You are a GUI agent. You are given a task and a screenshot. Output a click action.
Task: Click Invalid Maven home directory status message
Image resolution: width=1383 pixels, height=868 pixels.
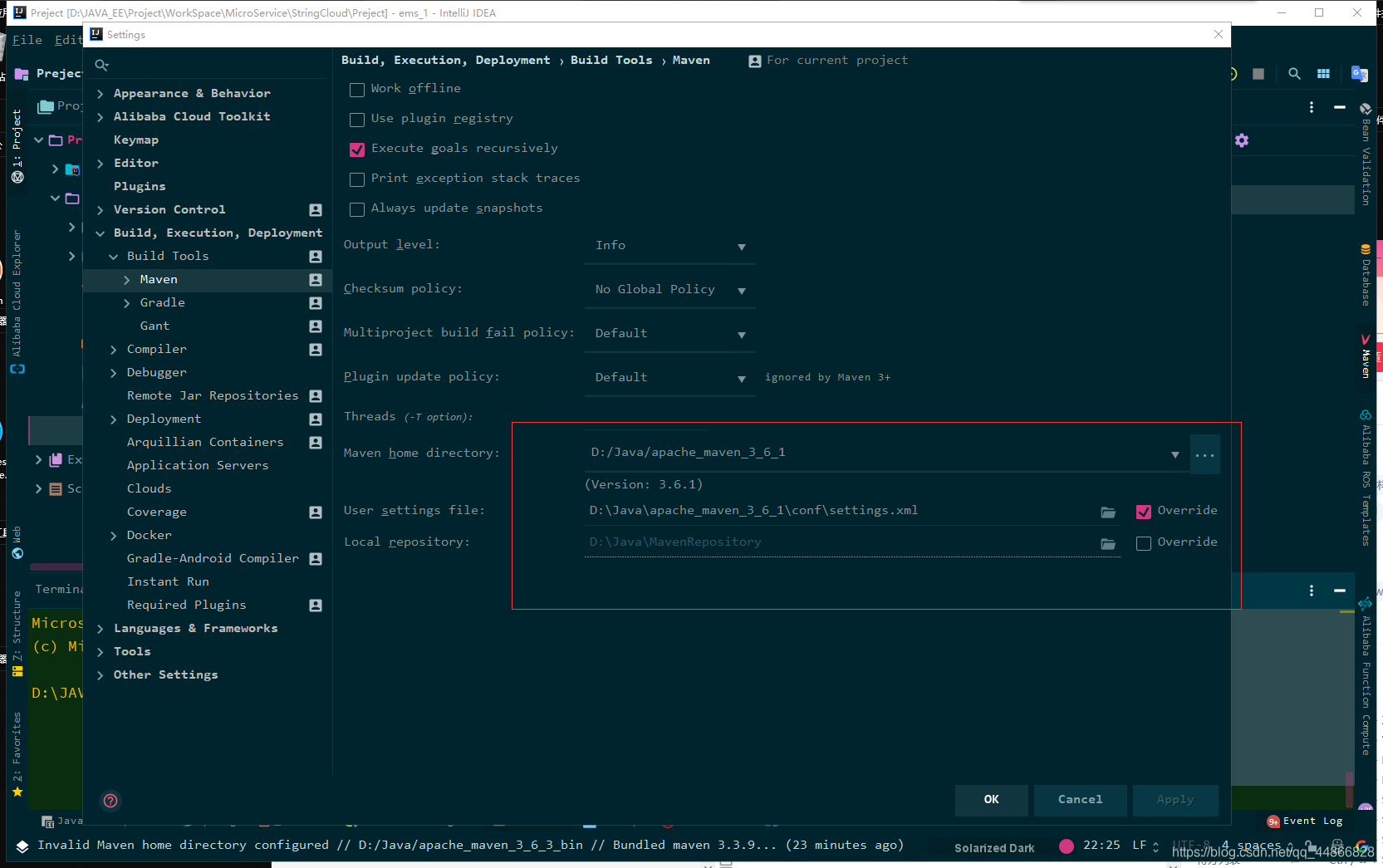click(x=469, y=846)
